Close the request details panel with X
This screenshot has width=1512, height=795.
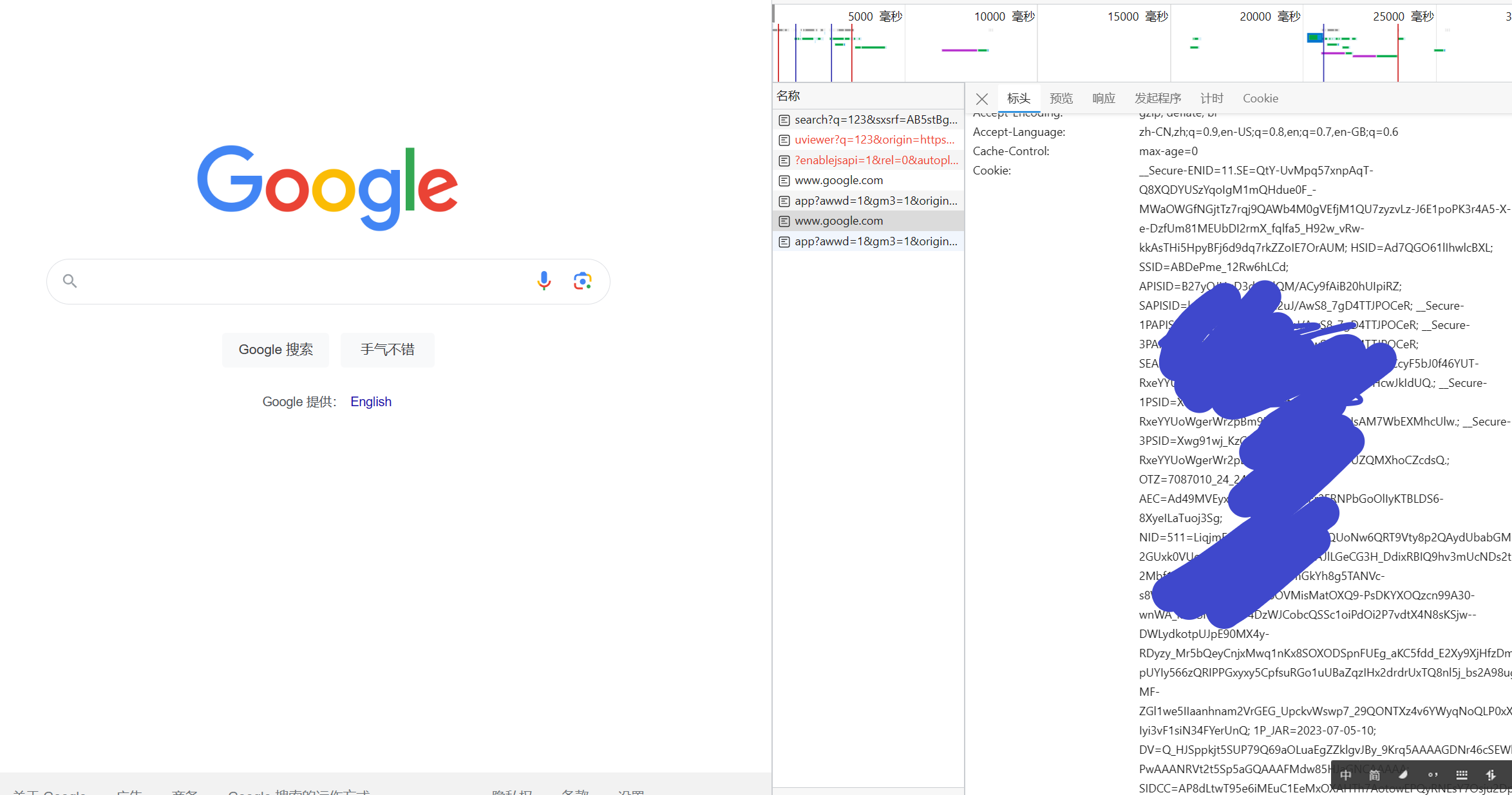(x=982, y=99)
